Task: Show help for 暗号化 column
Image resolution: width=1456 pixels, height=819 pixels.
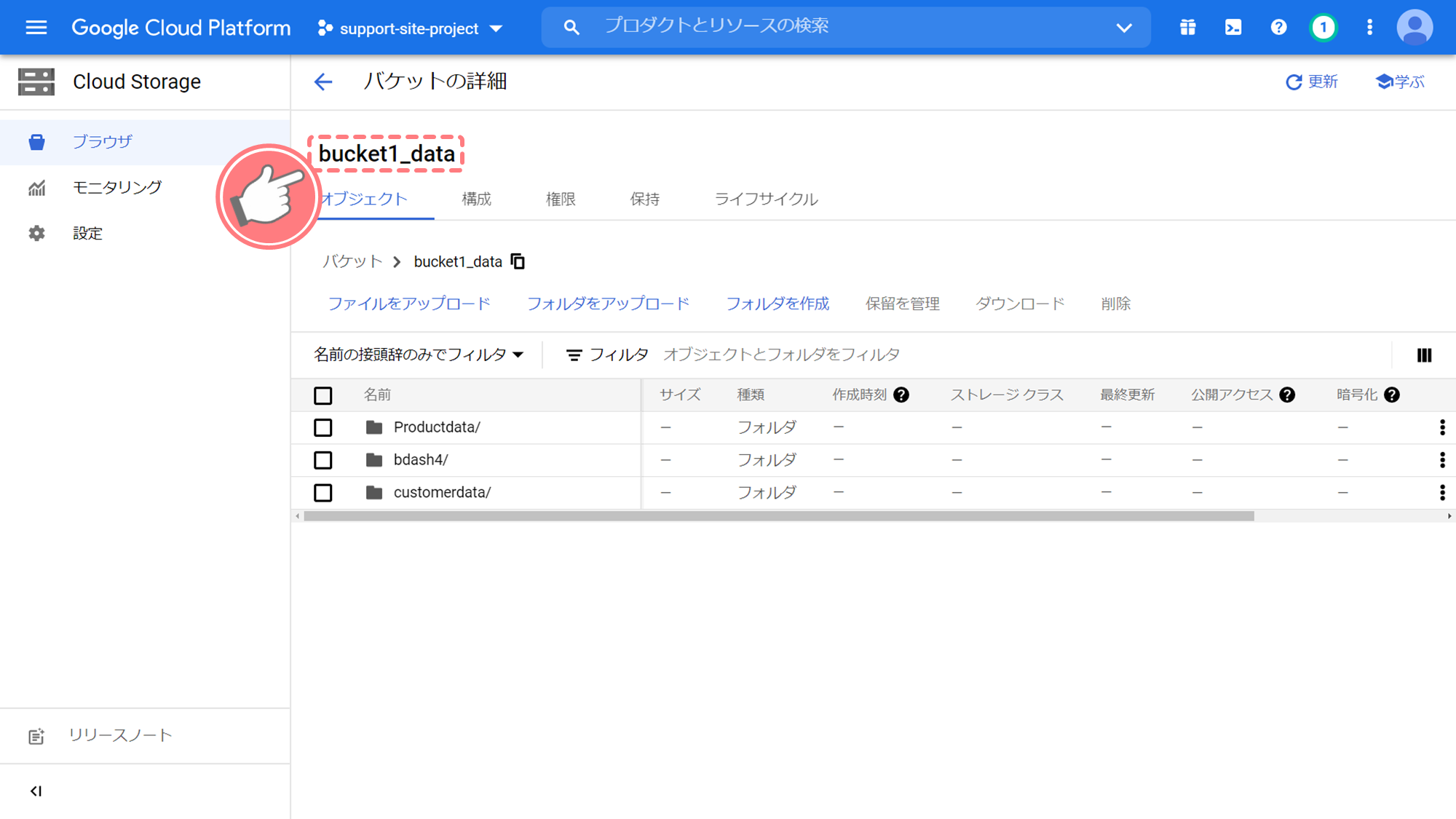Action: (1392, 395)
